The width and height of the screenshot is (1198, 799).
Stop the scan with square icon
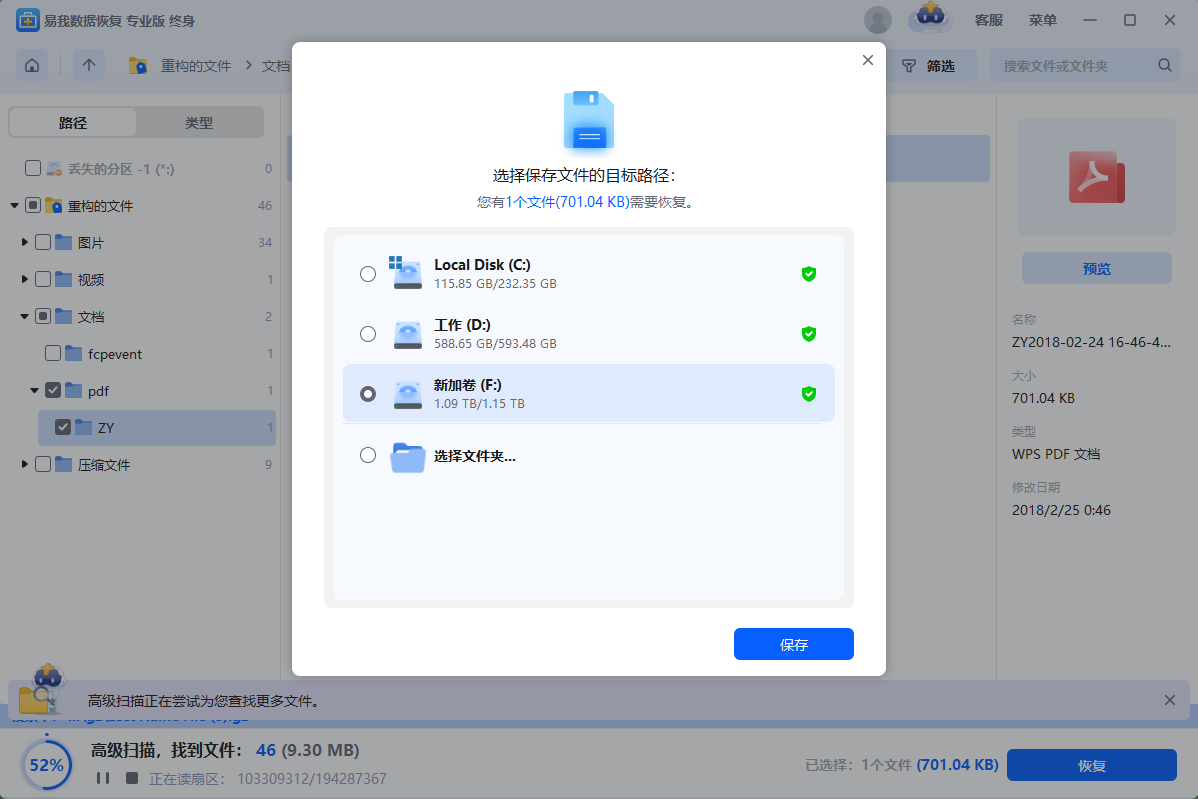pos(129,778)
